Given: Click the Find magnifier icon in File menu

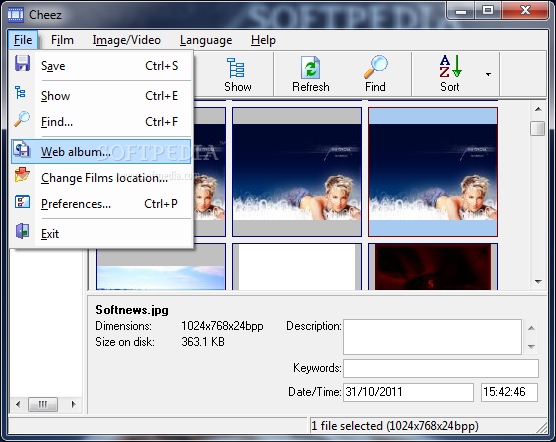Looking at the screenshot, I should click(22, 119).
